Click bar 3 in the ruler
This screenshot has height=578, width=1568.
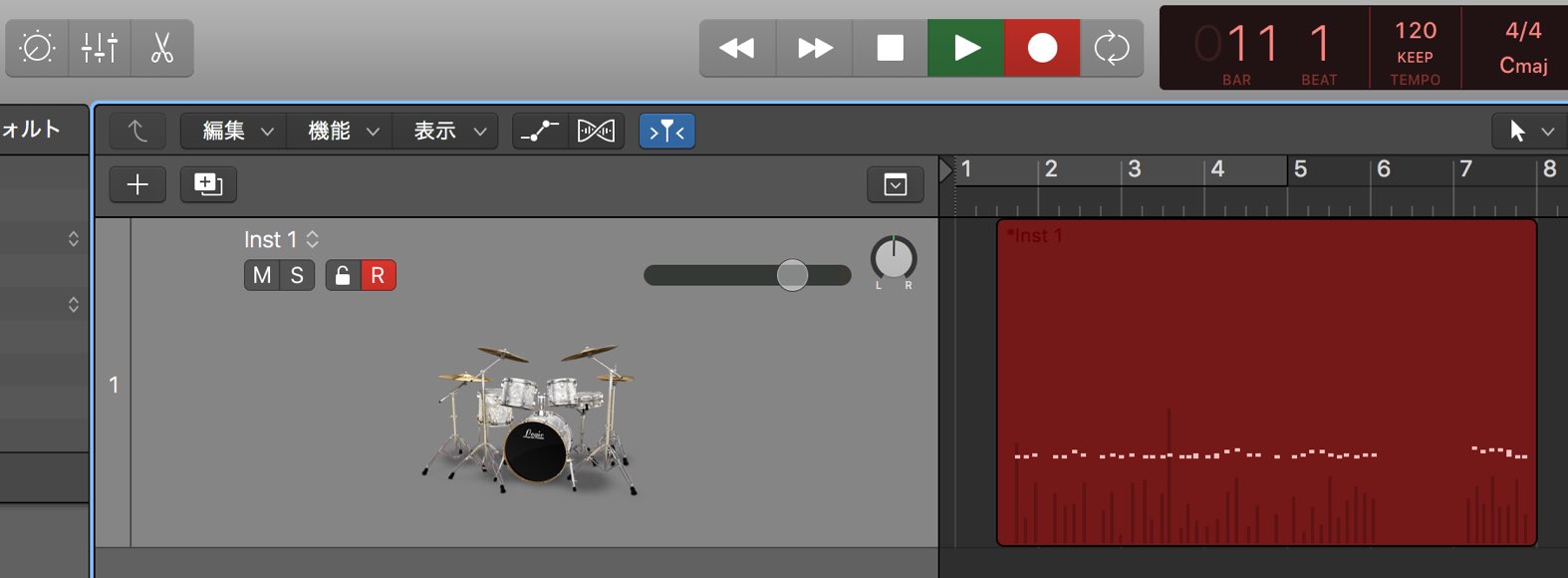coord(1134,169)
